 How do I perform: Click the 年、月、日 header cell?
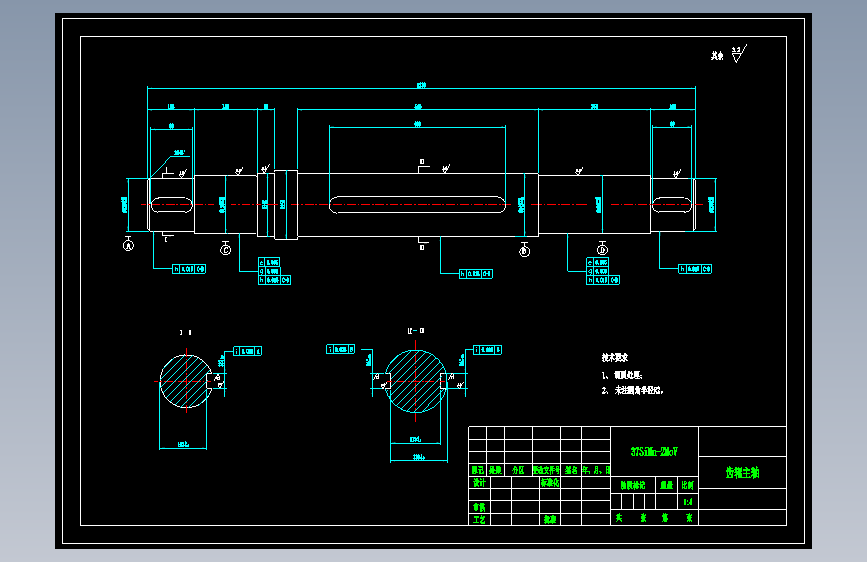pyautogui.click(x=596, y=470)
